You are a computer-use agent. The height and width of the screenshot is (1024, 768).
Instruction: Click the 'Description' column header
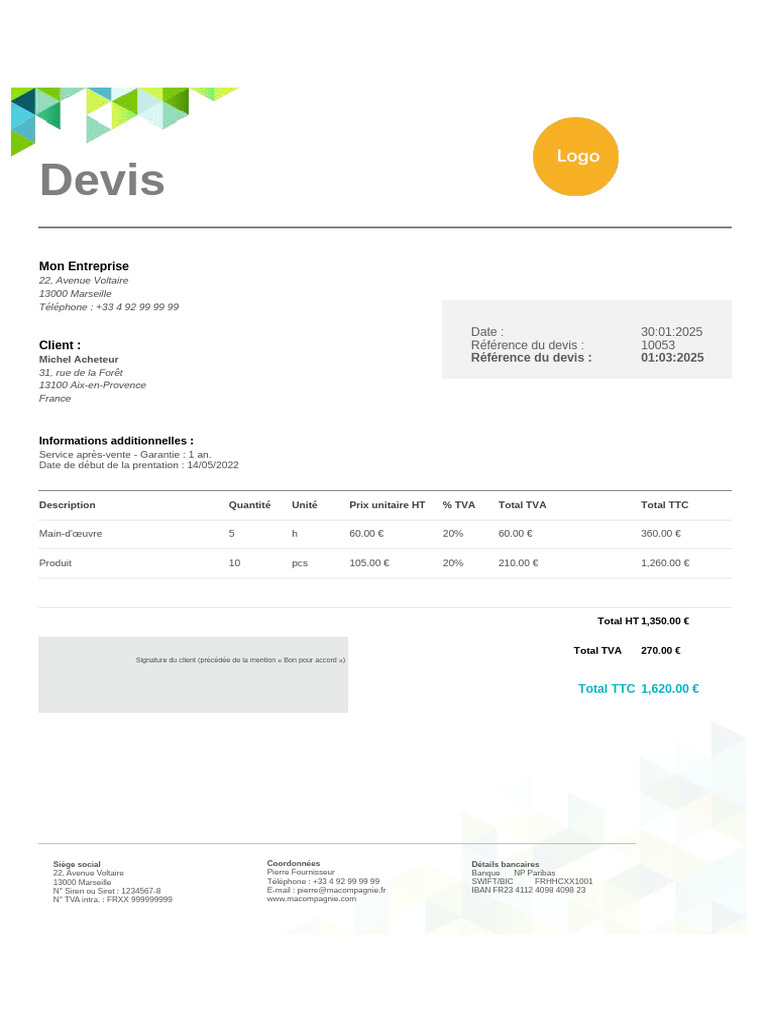67,505
